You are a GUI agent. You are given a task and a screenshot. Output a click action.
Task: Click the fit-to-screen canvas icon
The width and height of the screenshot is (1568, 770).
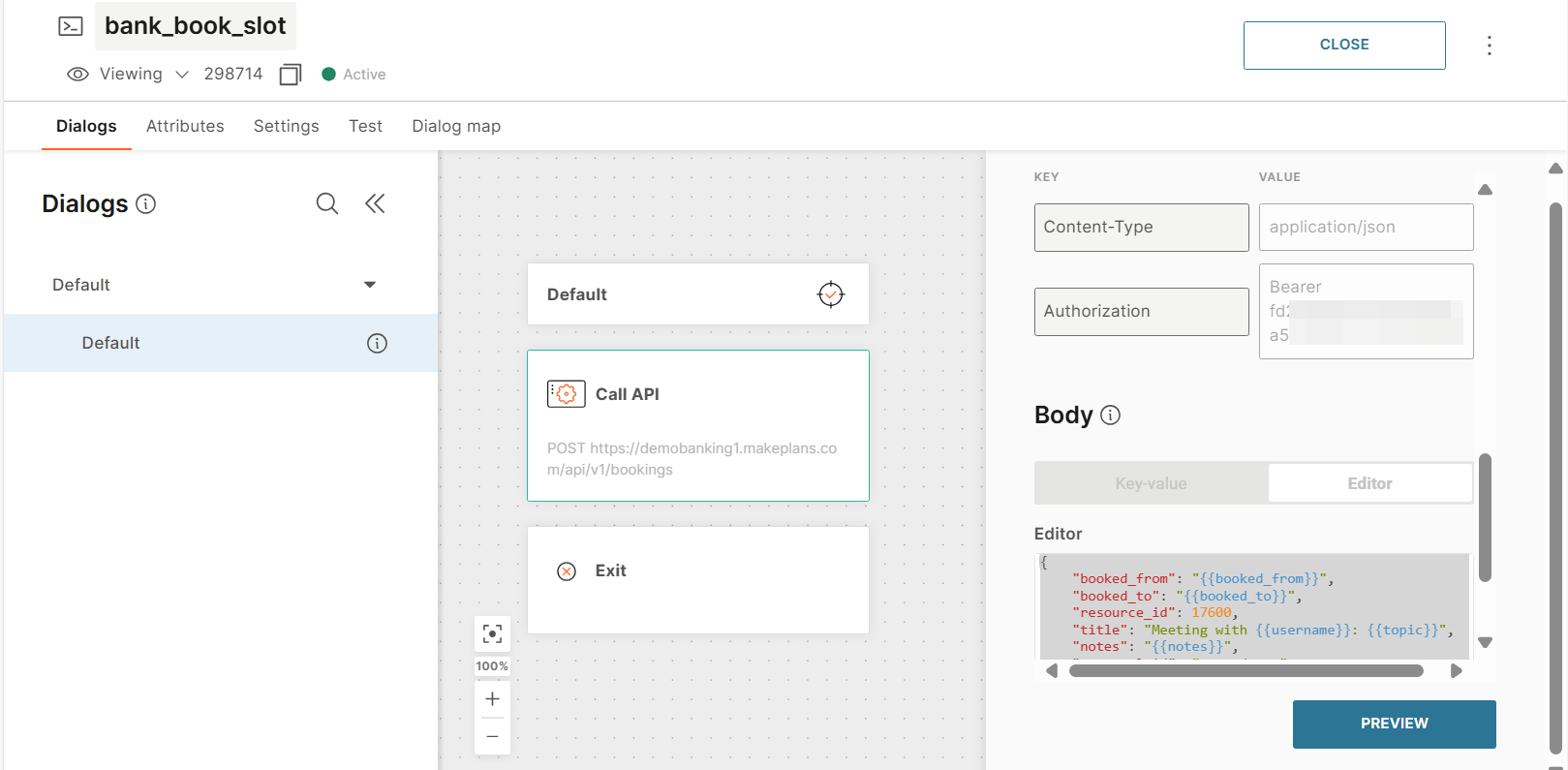[x=492, y=634]
